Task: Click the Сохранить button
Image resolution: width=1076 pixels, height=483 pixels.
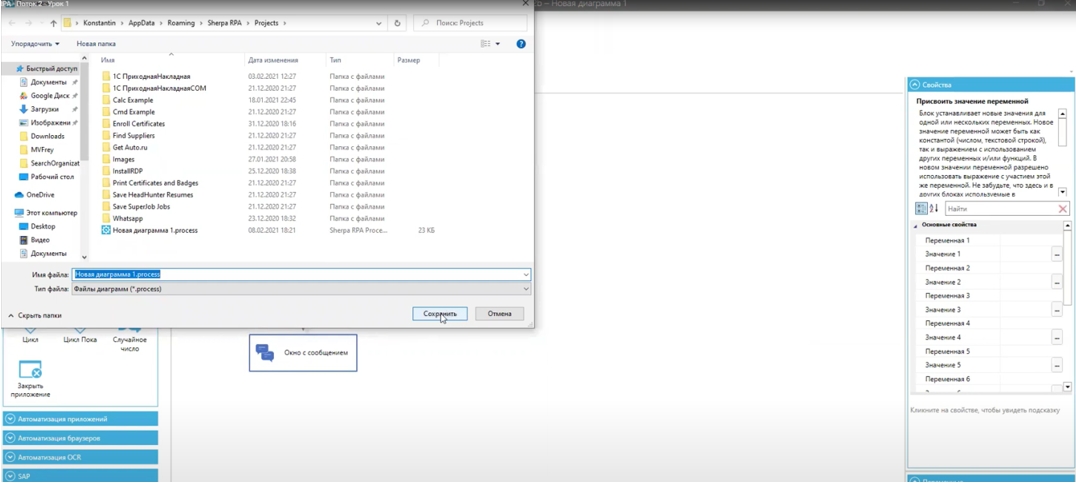Action: pyautogui.click(x=439, y=314)
